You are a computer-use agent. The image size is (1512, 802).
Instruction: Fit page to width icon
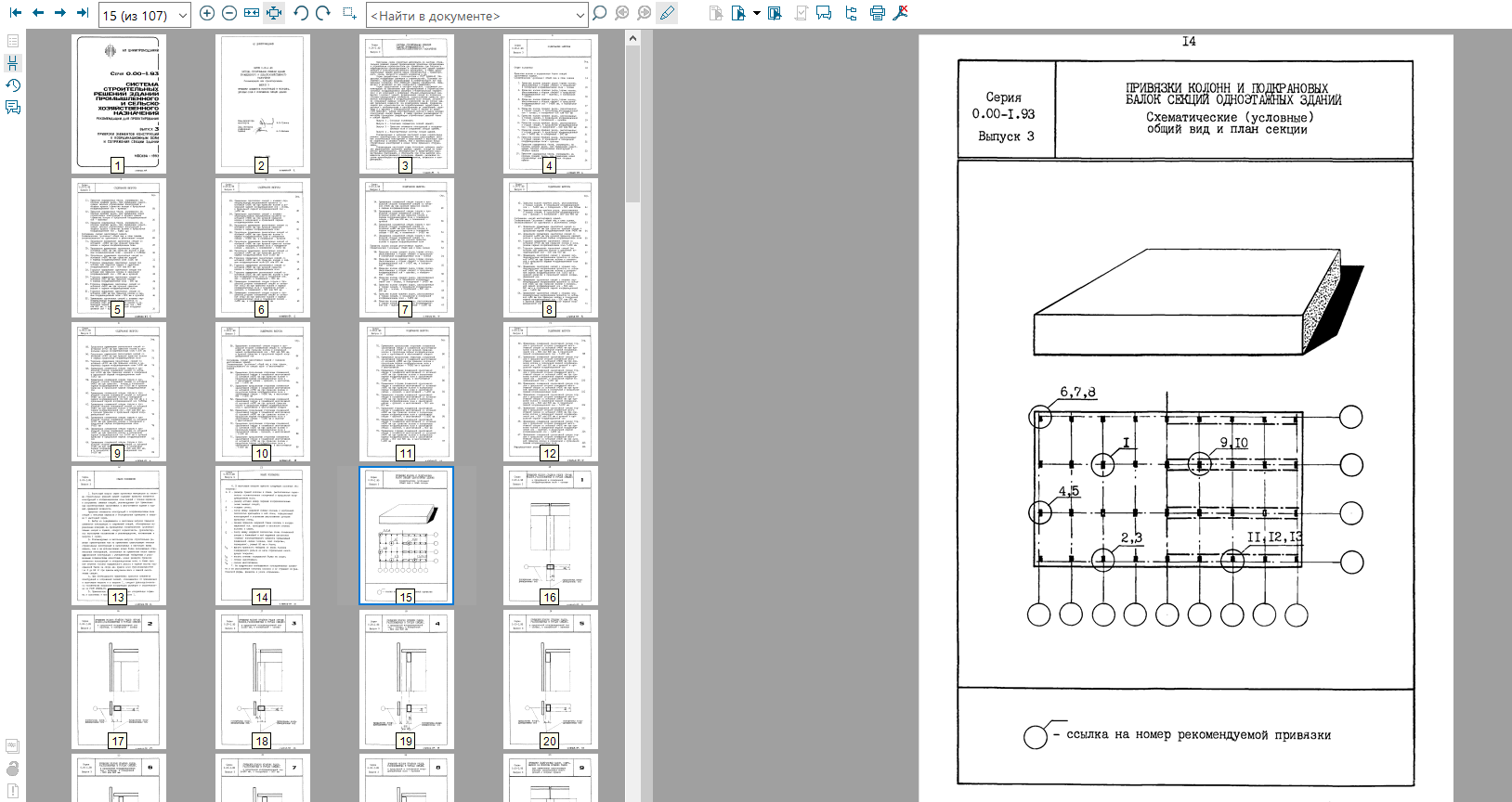click(252, 13)
